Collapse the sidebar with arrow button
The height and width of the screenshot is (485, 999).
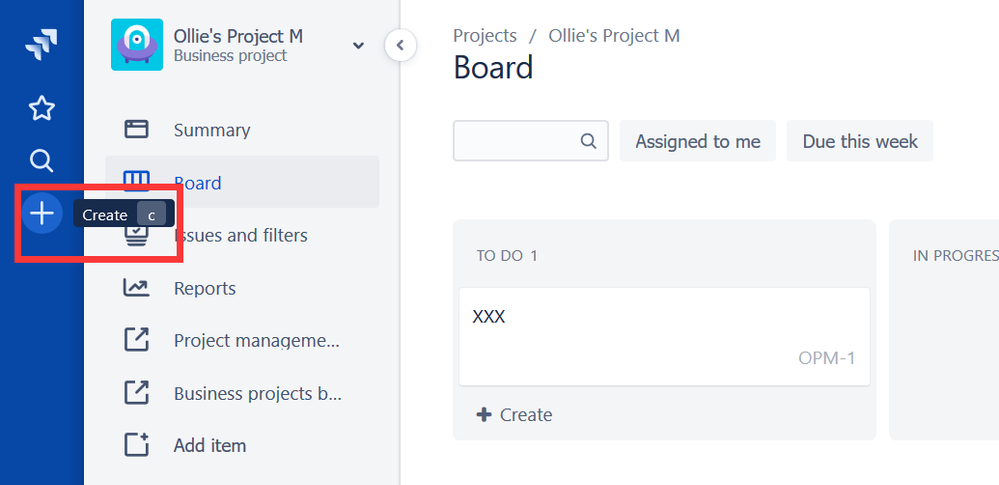coord(401,45)
